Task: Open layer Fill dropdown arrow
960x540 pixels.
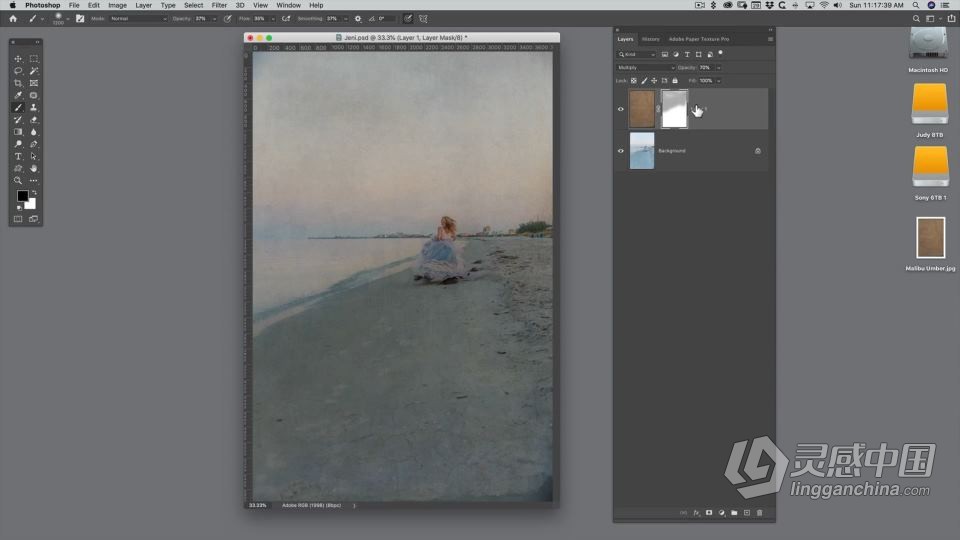Action: click(719, 81)
